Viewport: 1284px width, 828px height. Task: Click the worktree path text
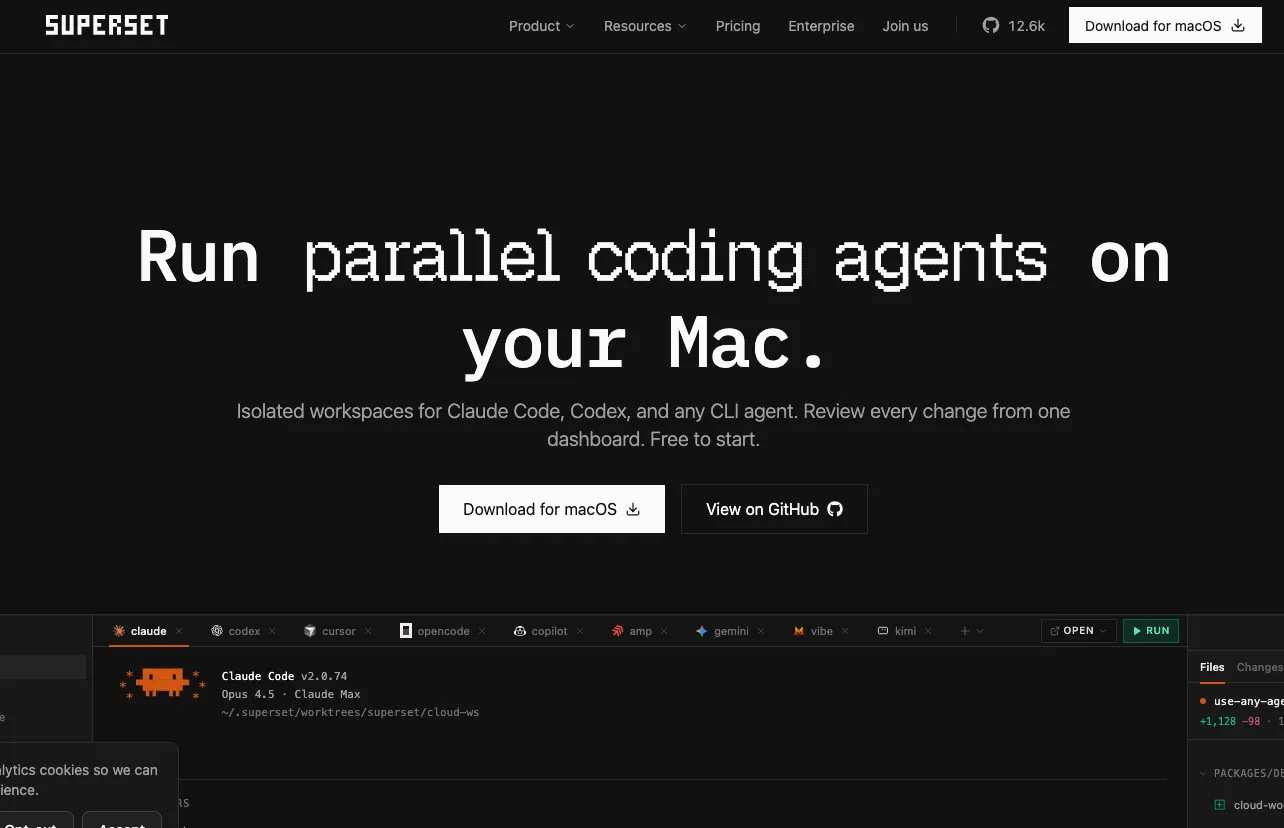tap(351, 712)
